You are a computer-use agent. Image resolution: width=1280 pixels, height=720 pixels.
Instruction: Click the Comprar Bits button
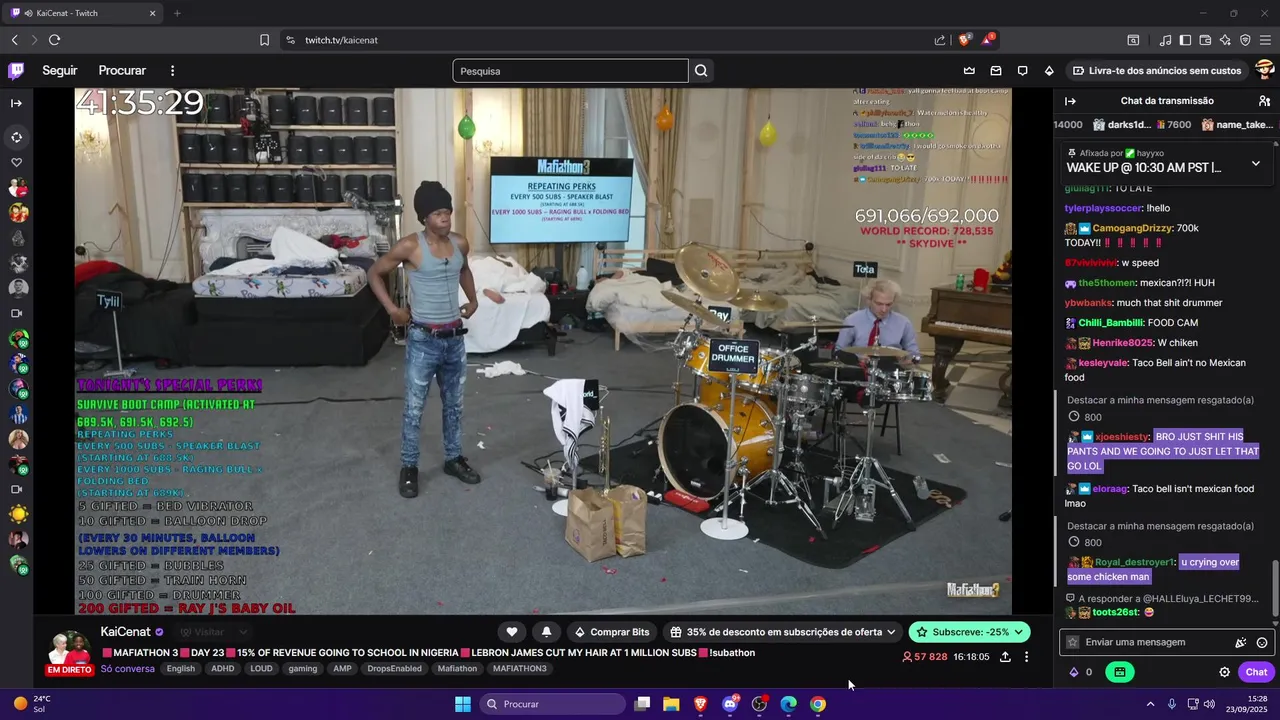point(611,632)
